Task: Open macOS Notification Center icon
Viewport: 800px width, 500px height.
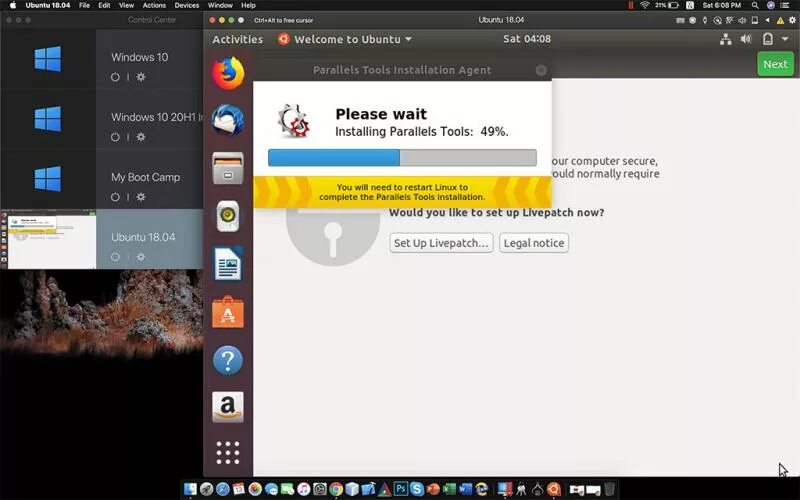Action: pyautogui.click(x=785, y=5)
